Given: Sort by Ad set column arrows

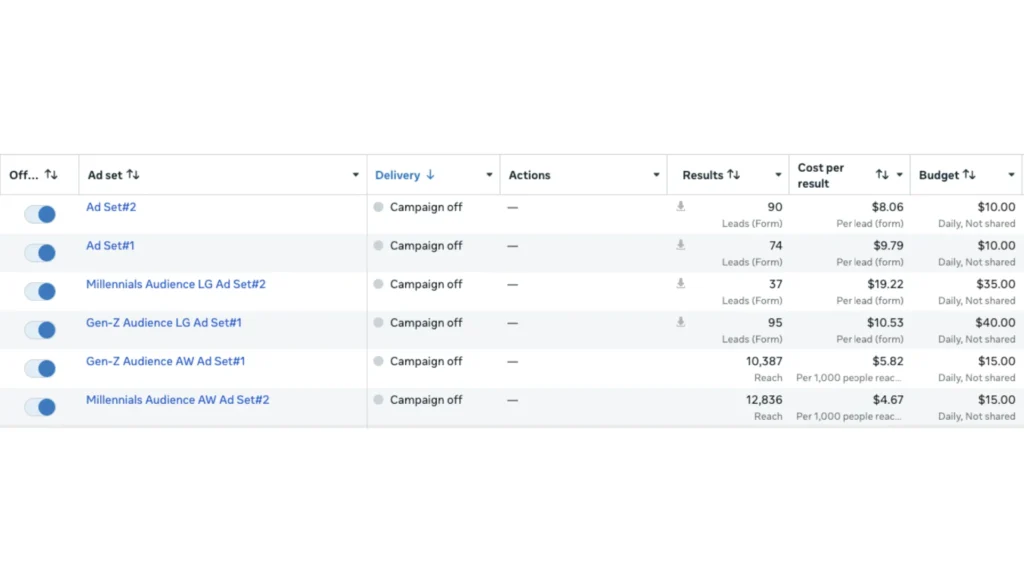Looking at the screenshot, I should point(133,174).
